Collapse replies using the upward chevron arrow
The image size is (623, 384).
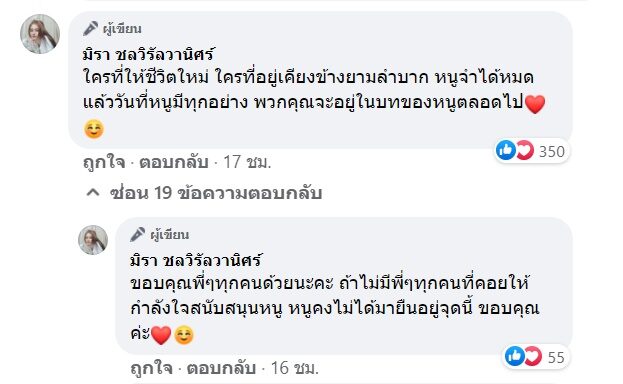(93, 193)
